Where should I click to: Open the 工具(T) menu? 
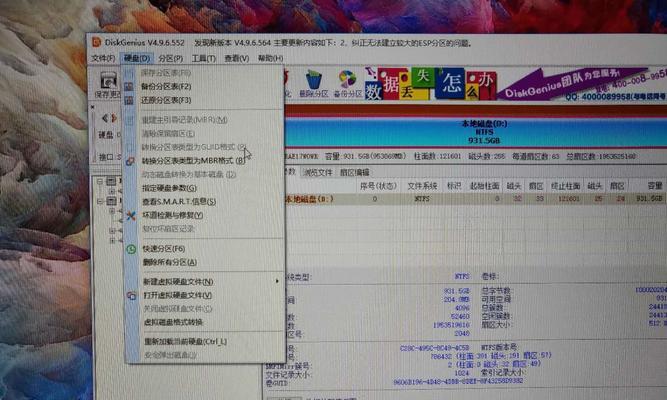click(x=204, y=58)
